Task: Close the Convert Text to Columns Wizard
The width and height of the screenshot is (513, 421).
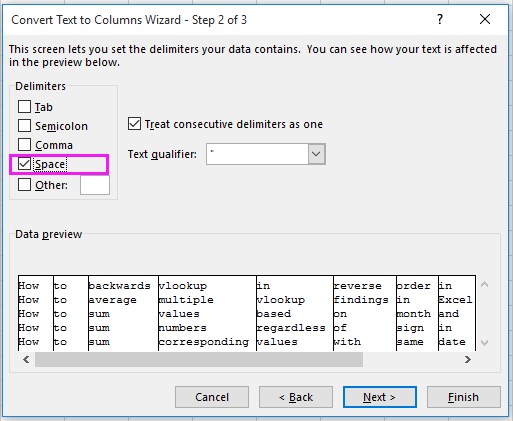Action: point(485,19)
